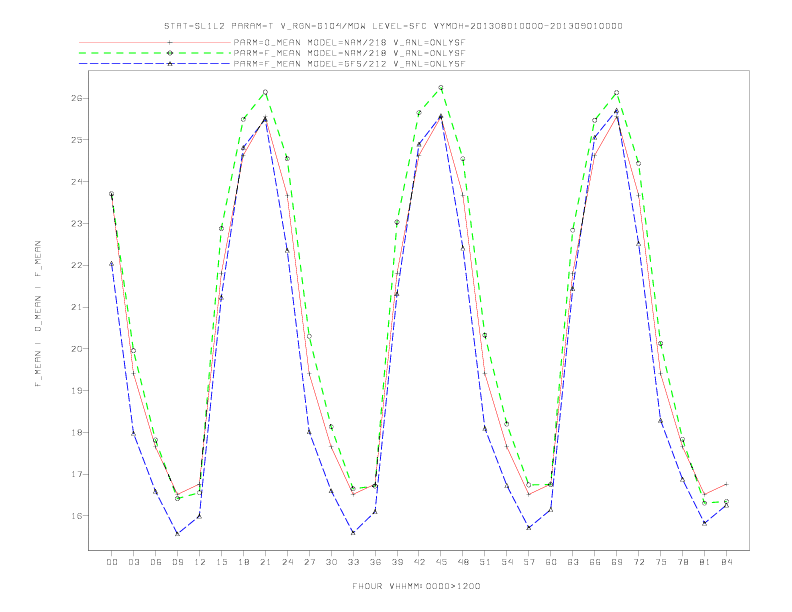Select the PARM=F_MEAN MODEL=GFS/212 legend label
The height and width of the screenshot is (612, 792).
coord(349,64)
